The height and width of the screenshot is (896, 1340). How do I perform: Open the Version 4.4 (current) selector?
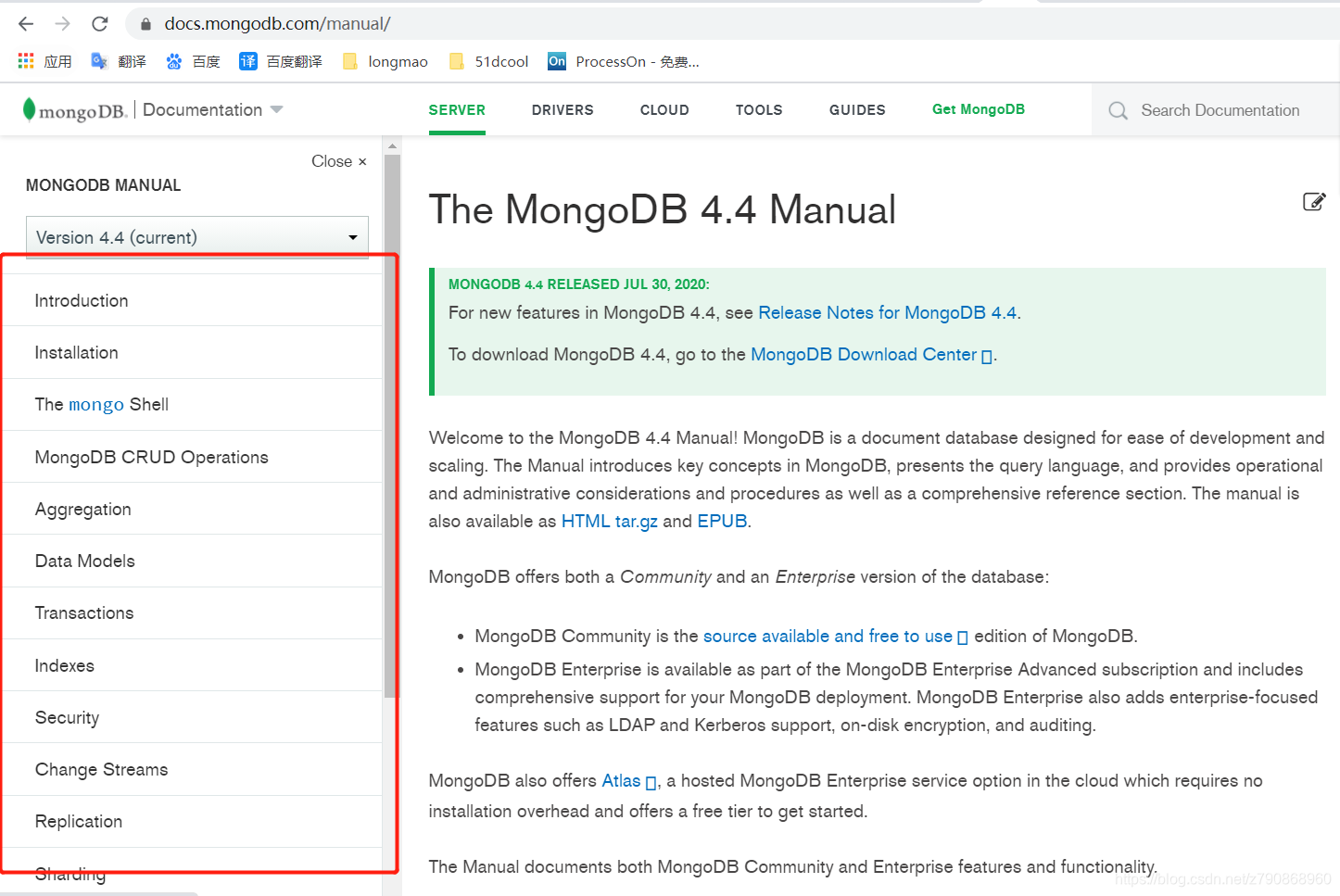(x=197, y=237)
